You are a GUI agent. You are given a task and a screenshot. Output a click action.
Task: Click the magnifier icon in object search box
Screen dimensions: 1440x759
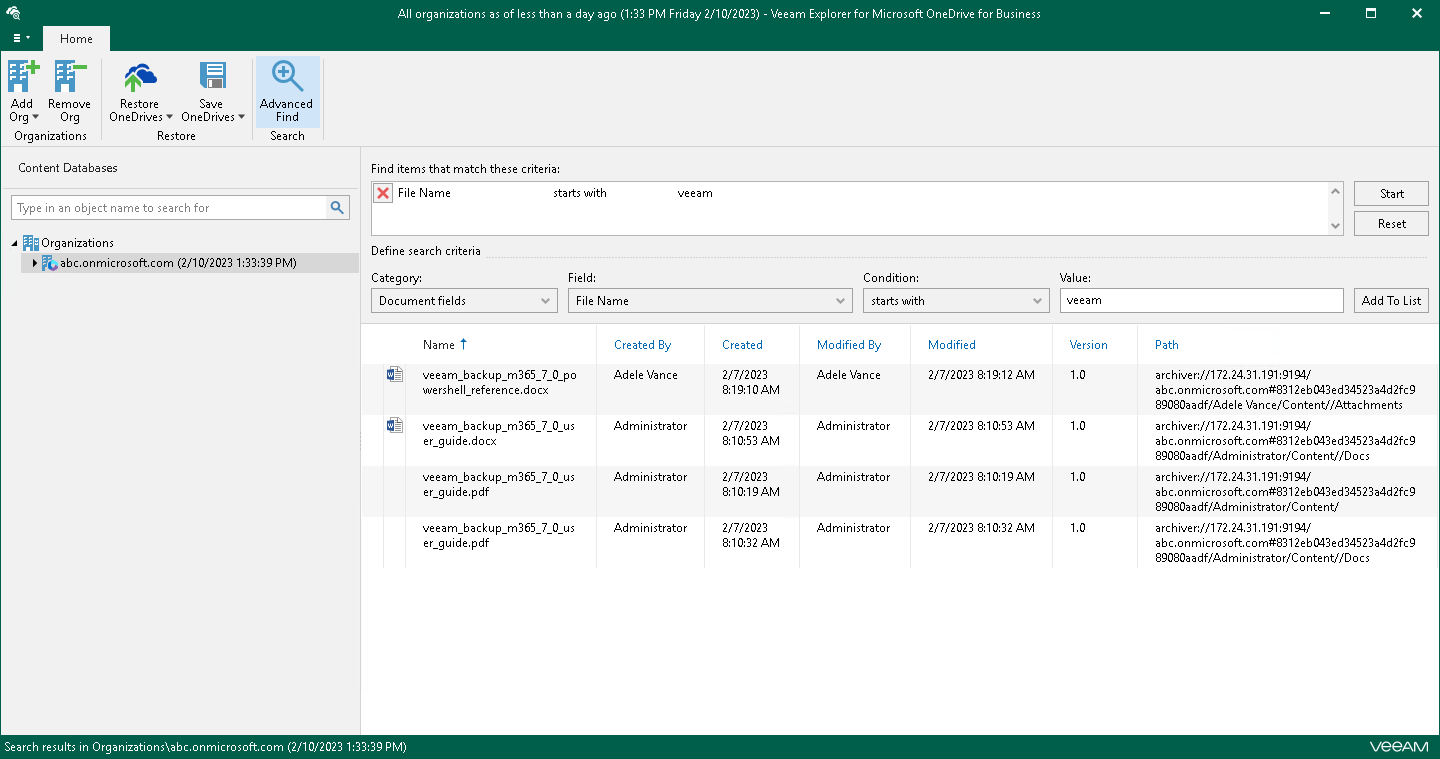[x=338, y=208]
